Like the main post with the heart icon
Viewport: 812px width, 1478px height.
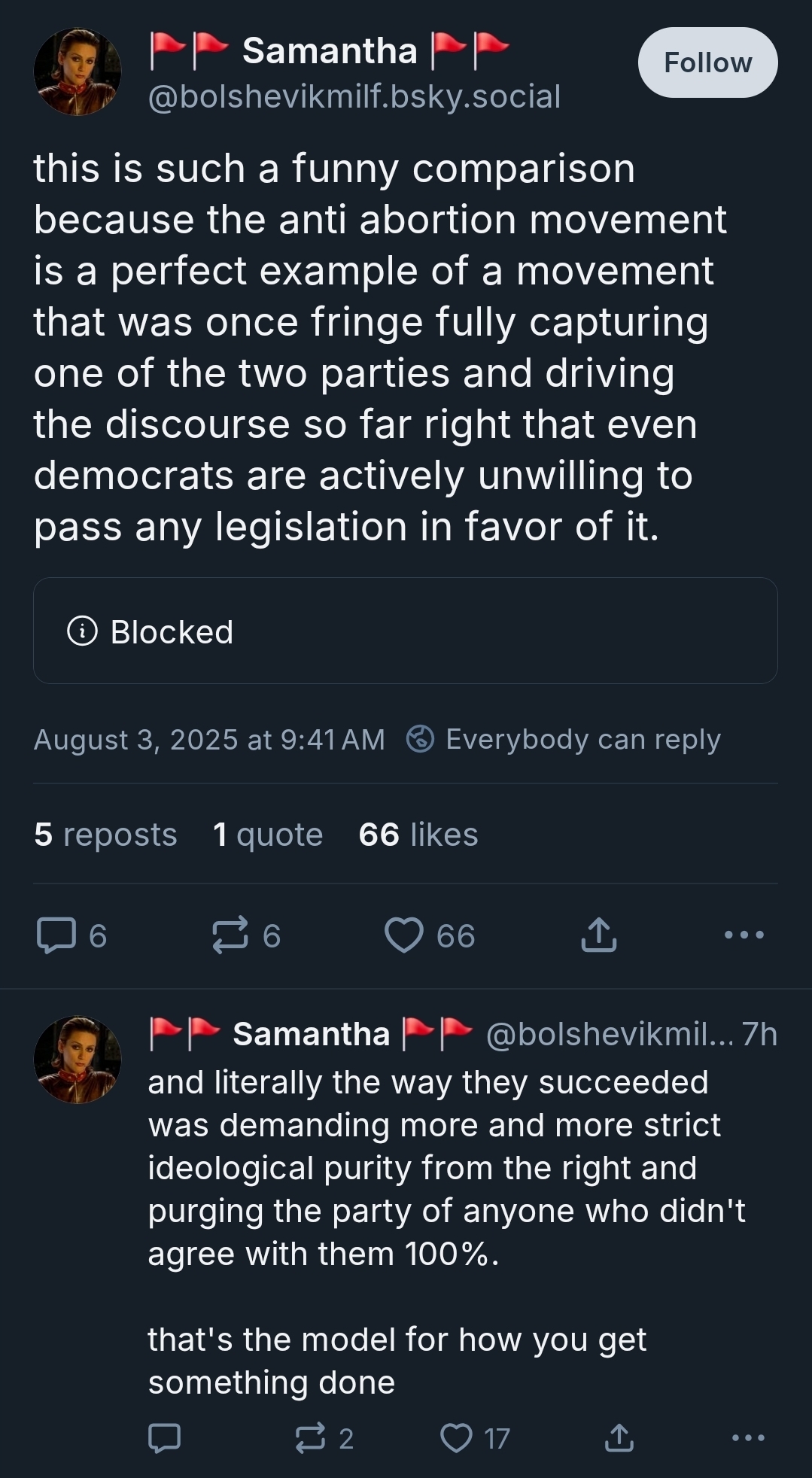point(404,935)
